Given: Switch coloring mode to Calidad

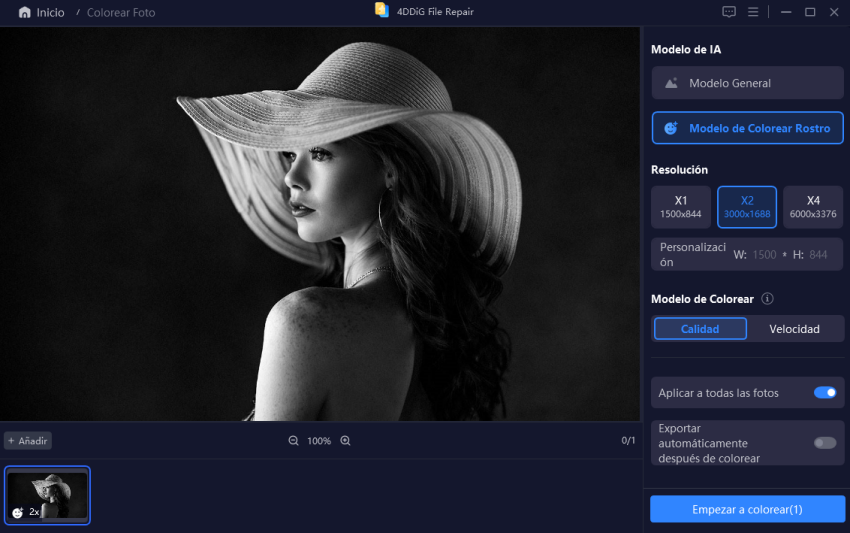Looking at the screenshot, I should click(700, 329).
